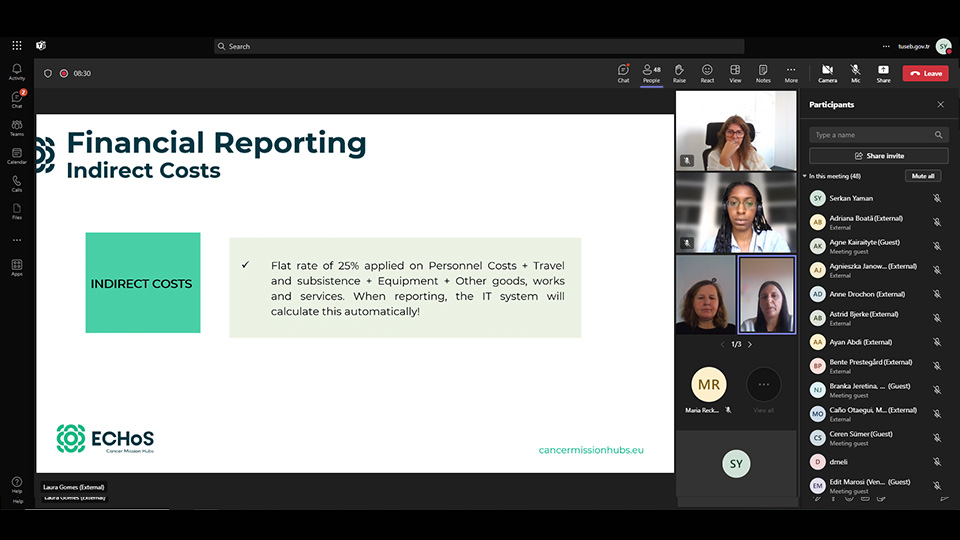
Task: Go to next page of video tiles
Action: [x=750, y=344]
